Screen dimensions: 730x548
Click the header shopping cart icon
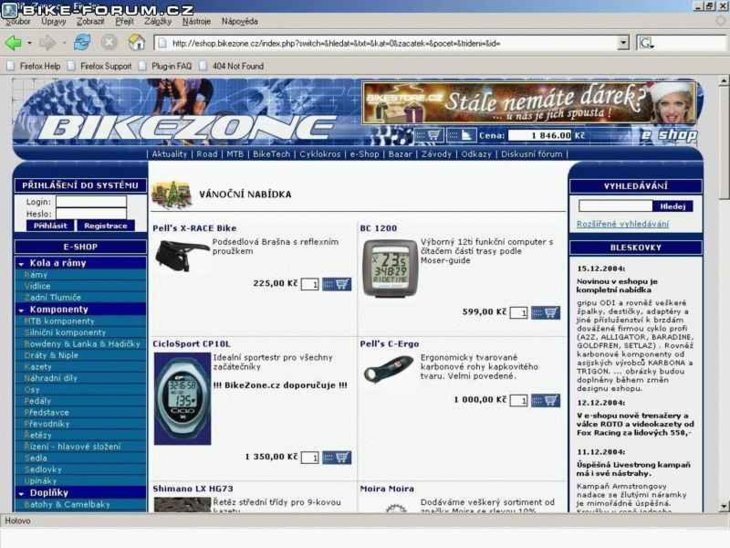[x=429, y=135]
